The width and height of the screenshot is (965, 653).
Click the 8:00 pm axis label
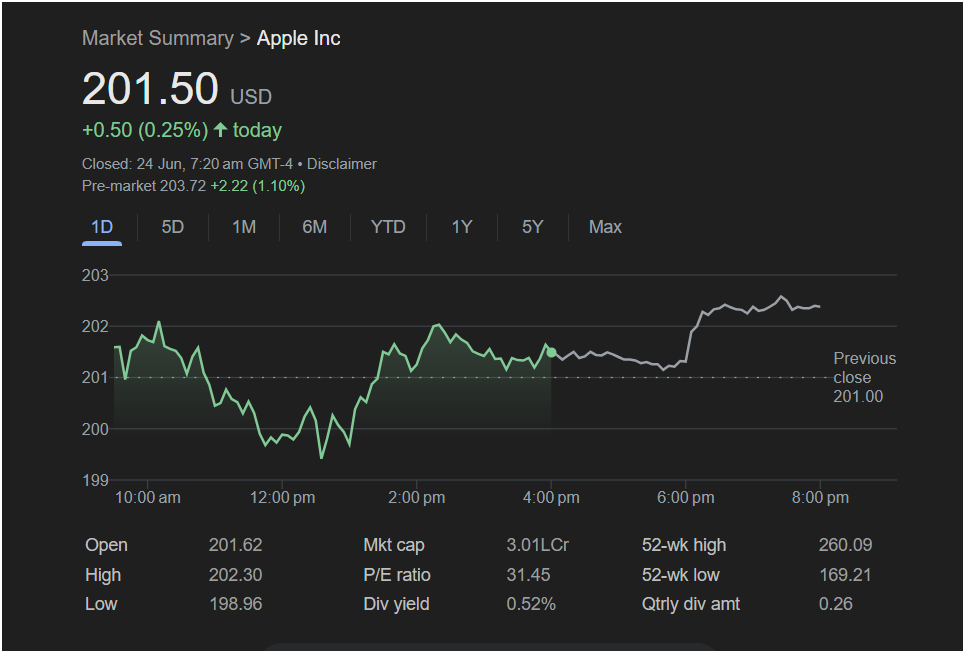pos(820,497)
